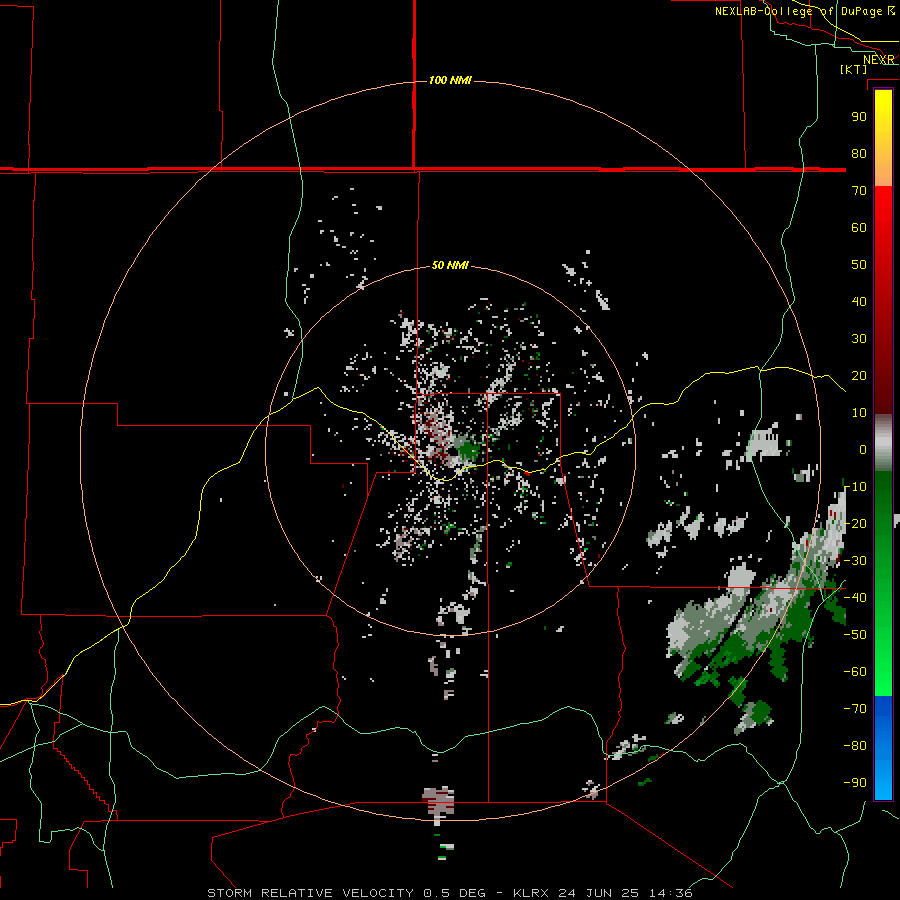
Task: Click the positive 60 scale label
Action: pos(859,227)
